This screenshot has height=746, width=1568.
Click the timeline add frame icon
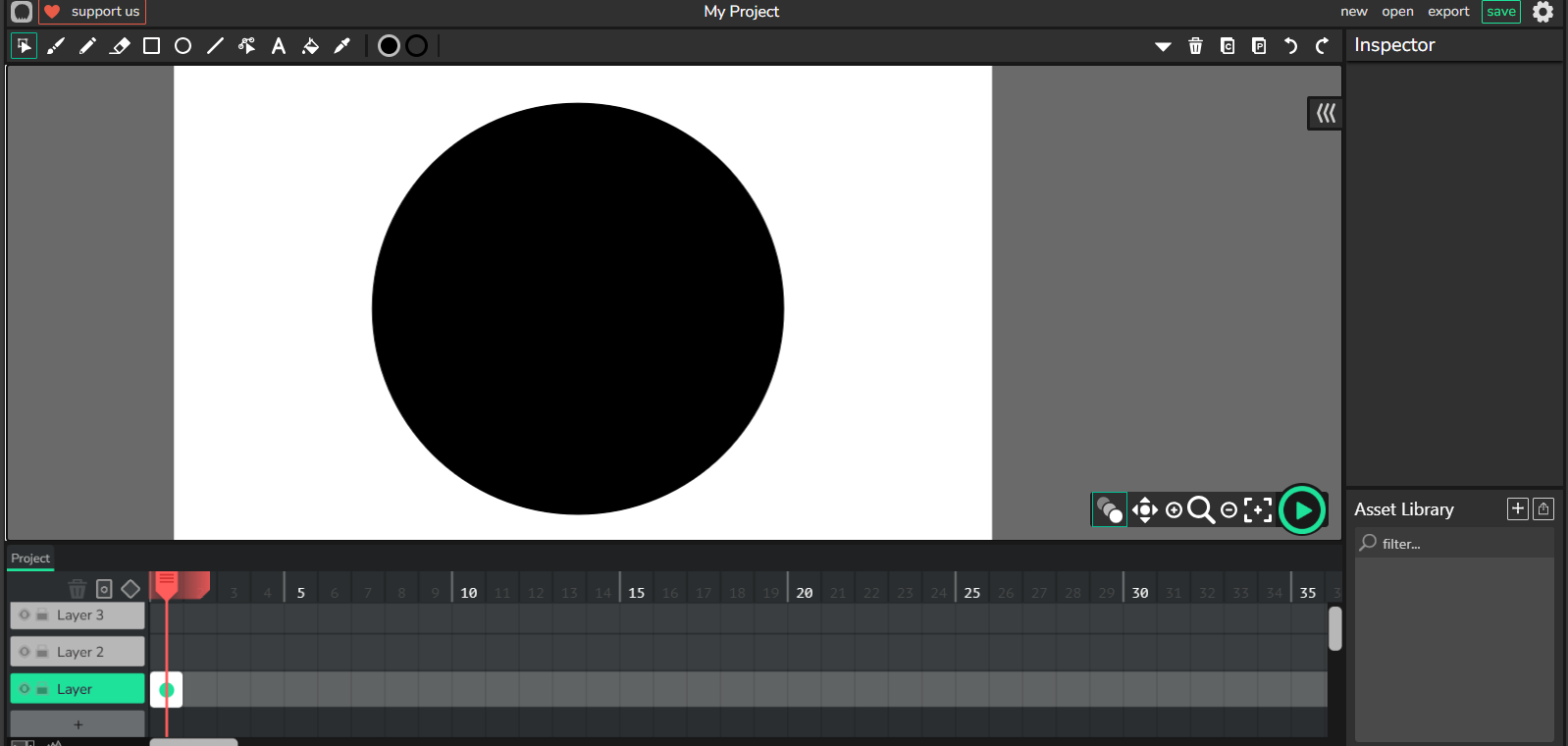(x=104, y=589)
